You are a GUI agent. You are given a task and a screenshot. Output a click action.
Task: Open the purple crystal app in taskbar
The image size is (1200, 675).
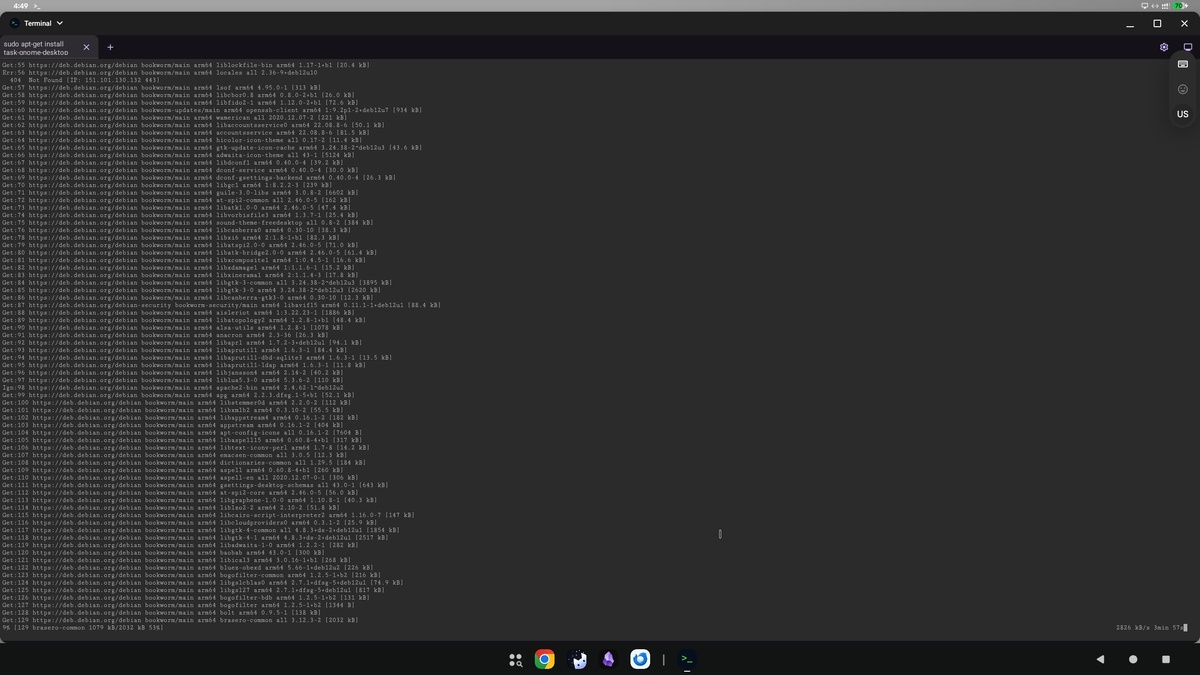click(609, 659)
